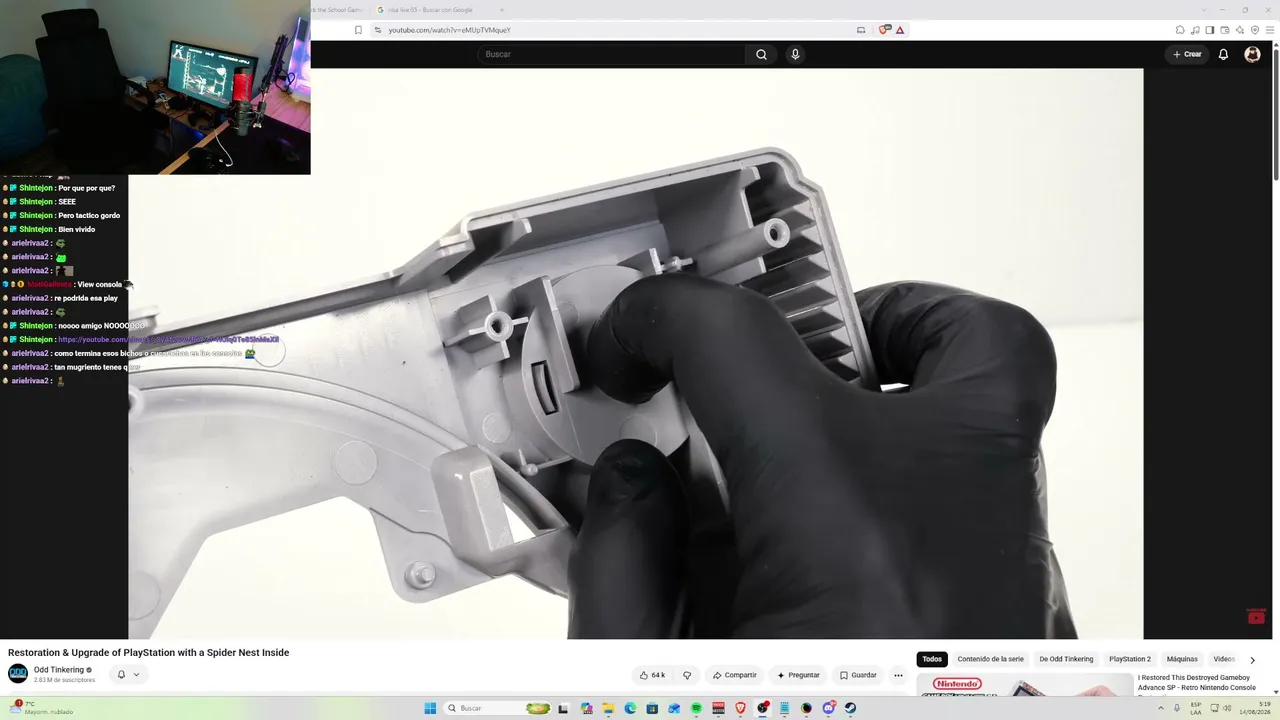Open Steam from the taskbar

pos(850,708)
